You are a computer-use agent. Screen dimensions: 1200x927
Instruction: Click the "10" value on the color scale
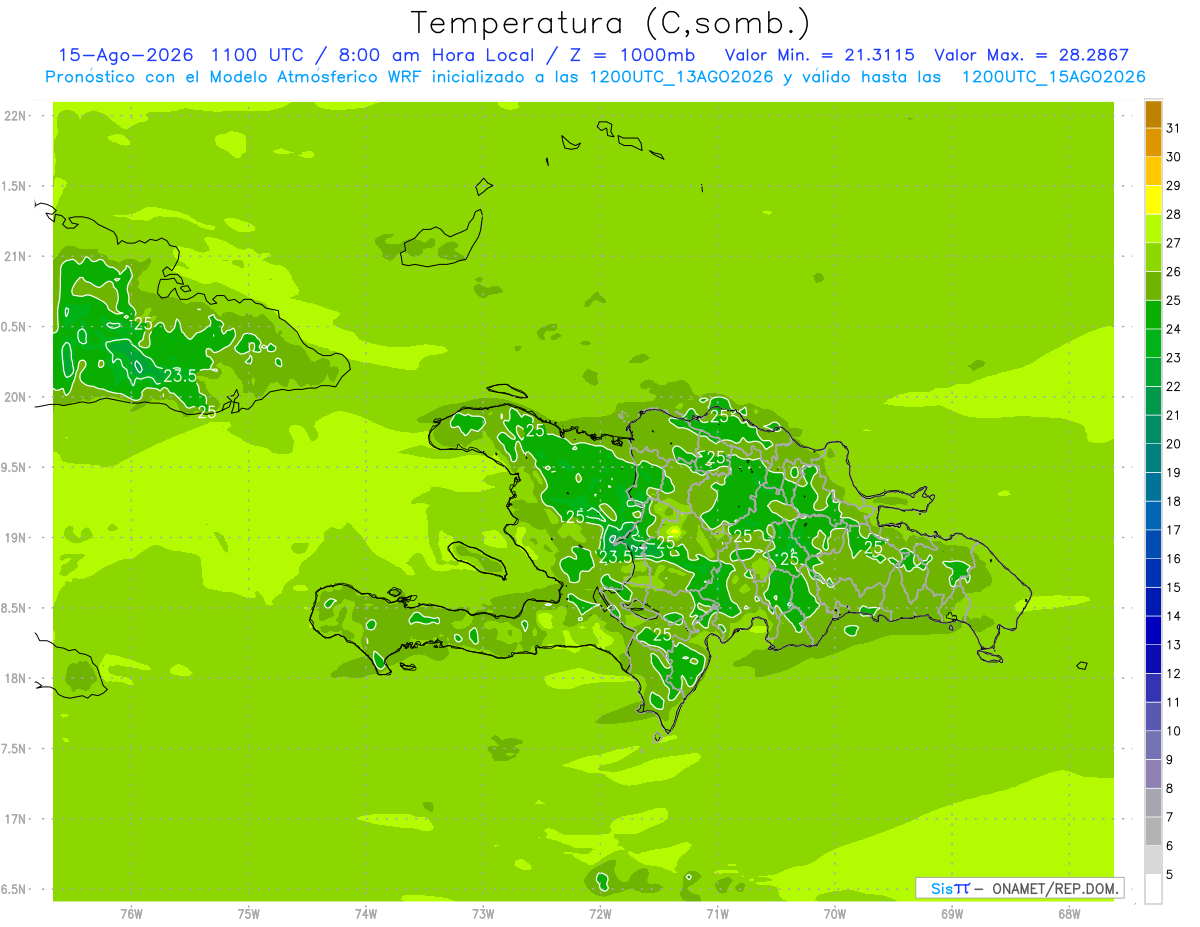[x=1174, y=731]
